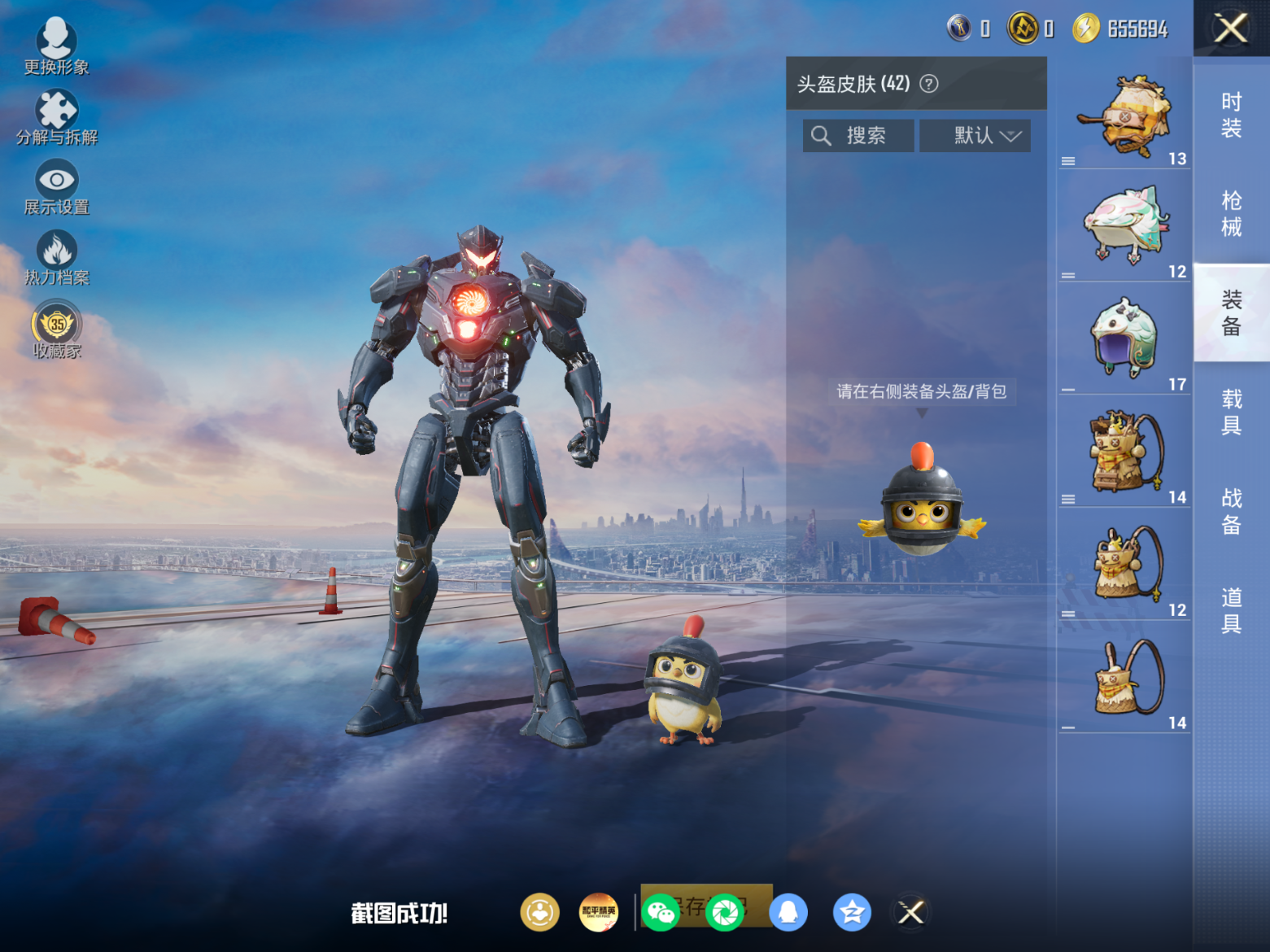Expand the 默认 sort dropdown
The height and width of the screenshot is (952, 1270).
[975, 135]
